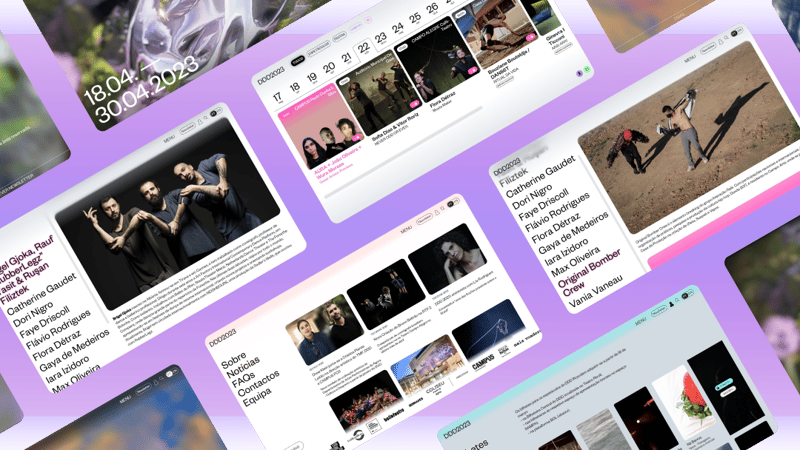Expand MENU in the teal-header page
The width and height of the screenshot is (800, 450).
pyautogui.click(x=641, y=323)
